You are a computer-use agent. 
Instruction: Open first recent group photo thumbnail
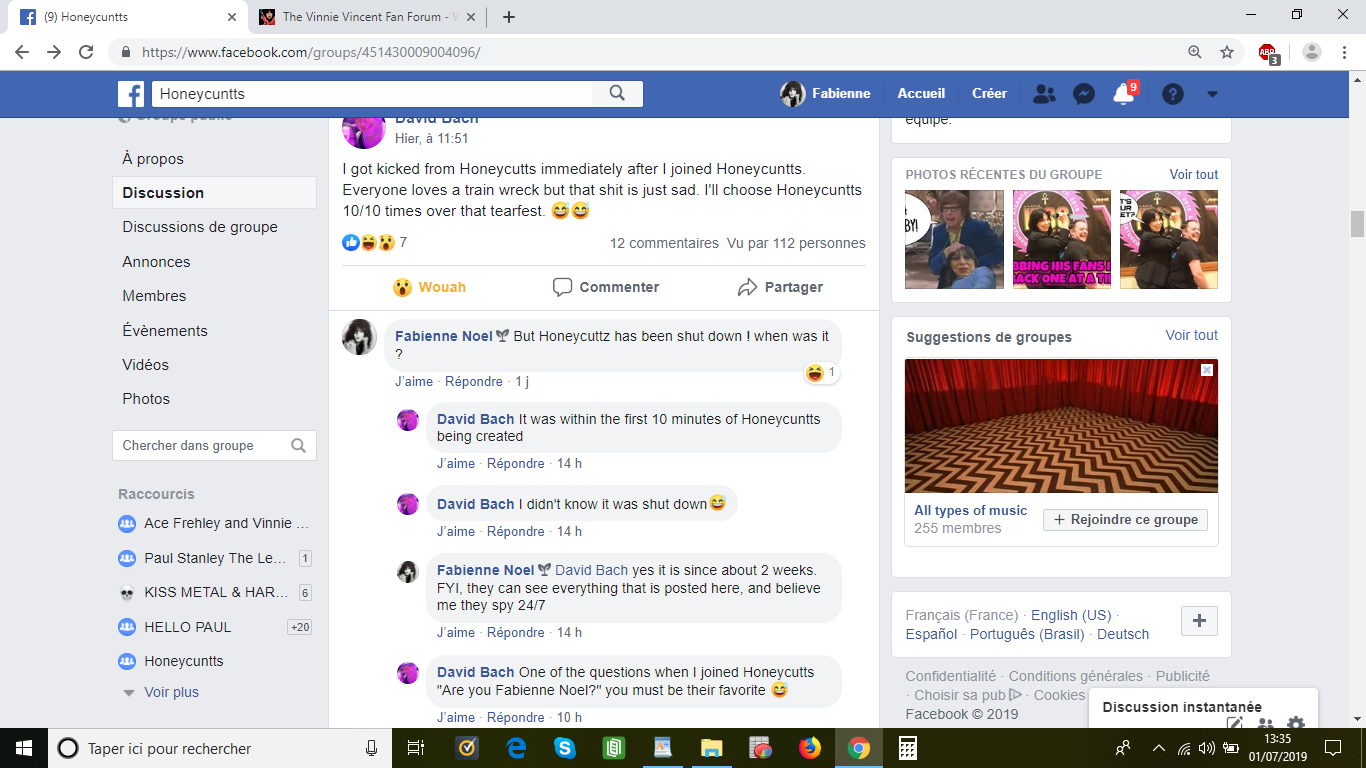click(954, 240)
